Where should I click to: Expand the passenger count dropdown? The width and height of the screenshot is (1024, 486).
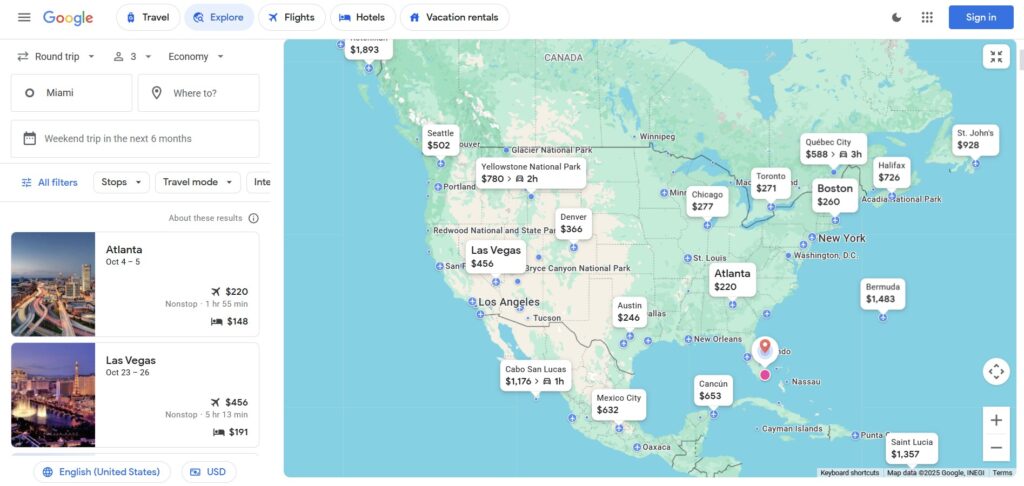pos(133,57)
